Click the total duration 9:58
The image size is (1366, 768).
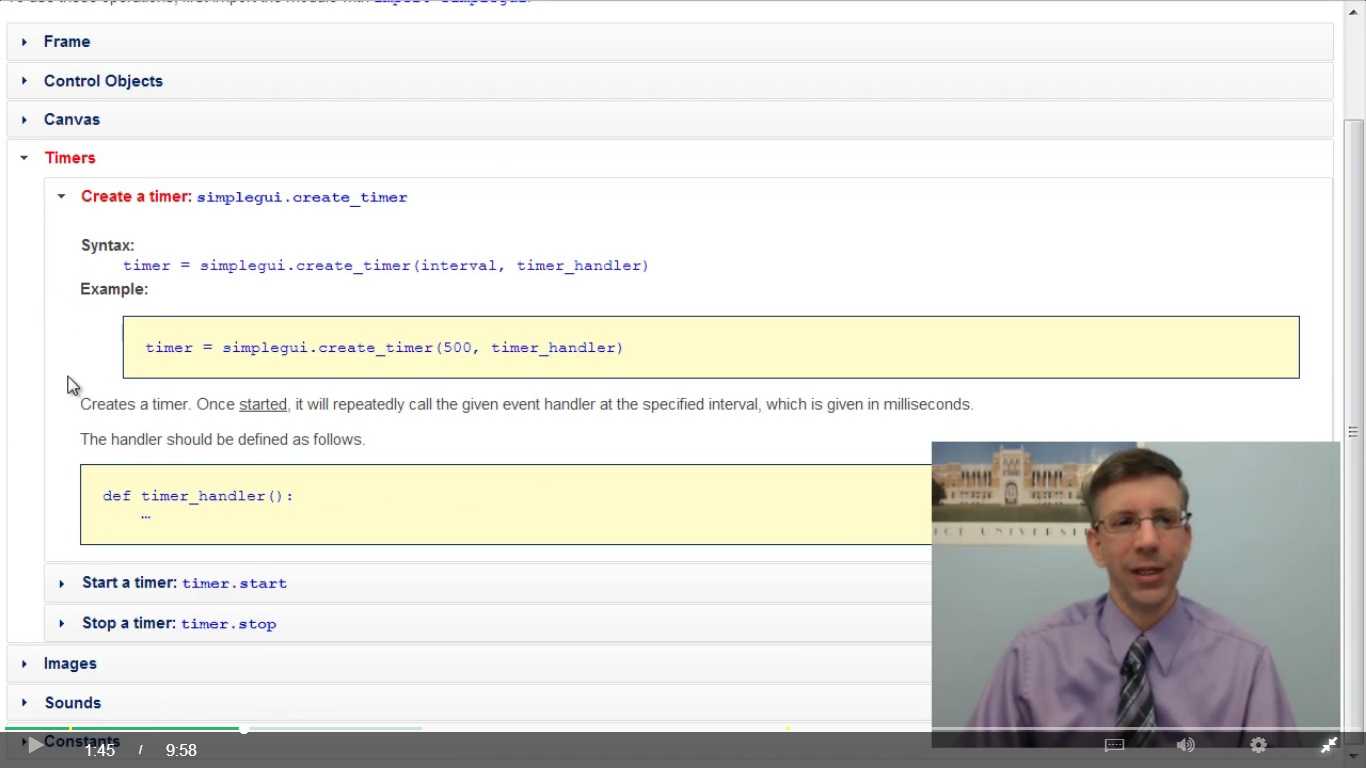[x=181, y=750]
